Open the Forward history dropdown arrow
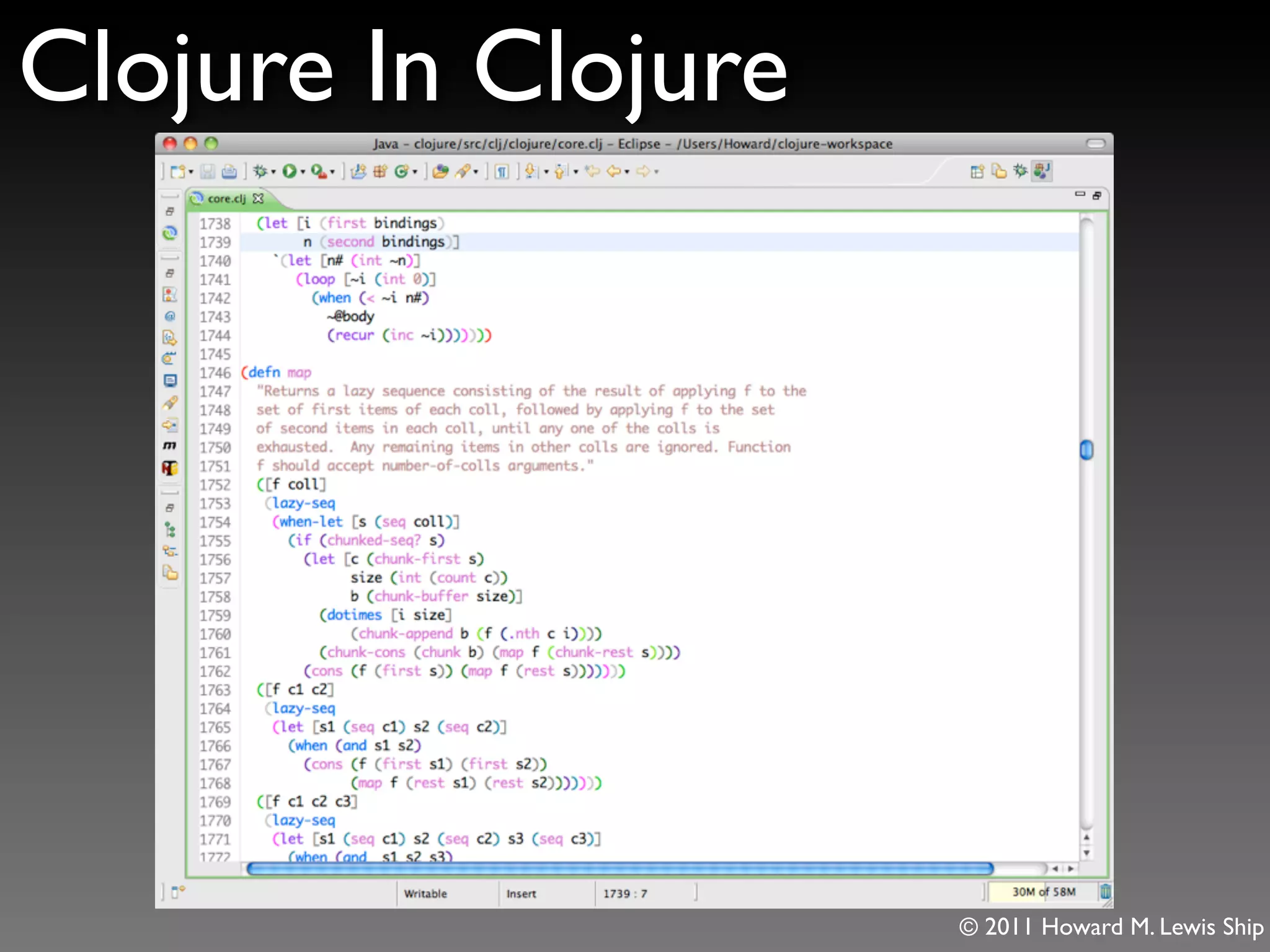1270x952 pixels. click(x=657, y=172)
